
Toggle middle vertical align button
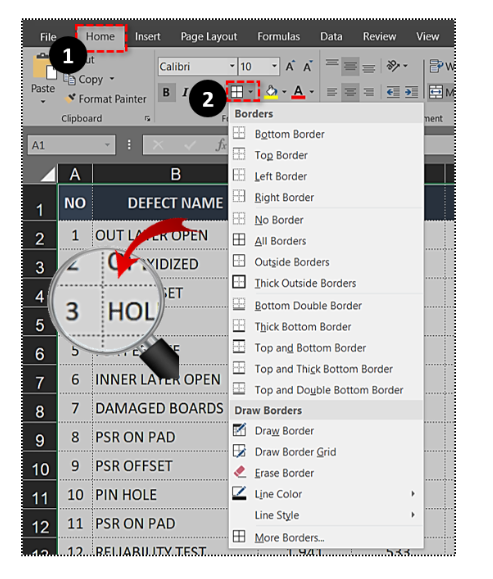(350, 66)
